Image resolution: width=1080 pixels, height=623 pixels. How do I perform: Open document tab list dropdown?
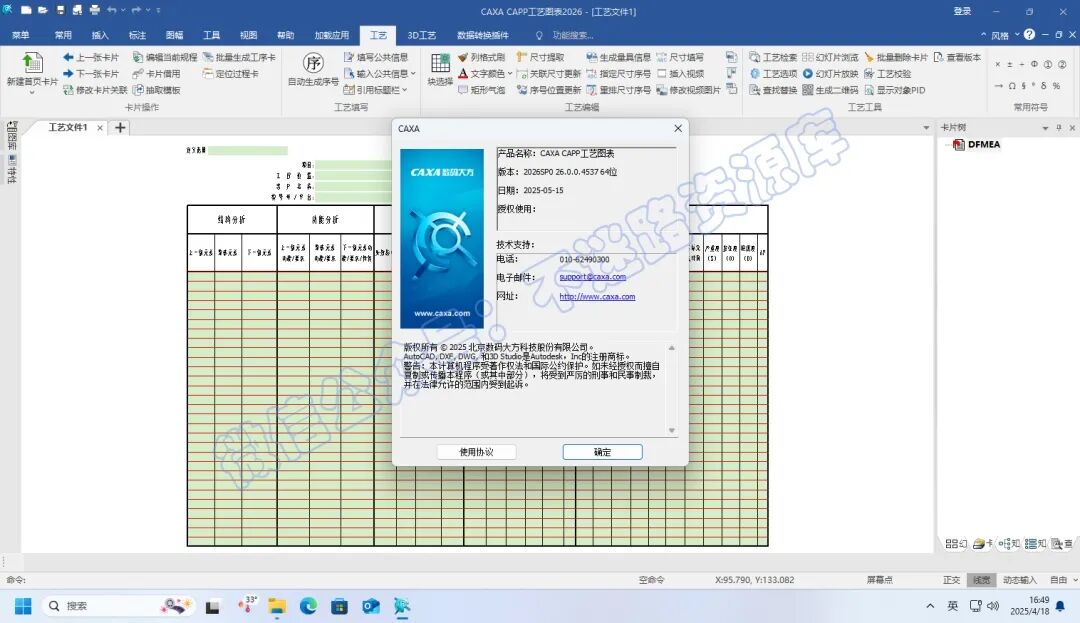click(926, 128)
